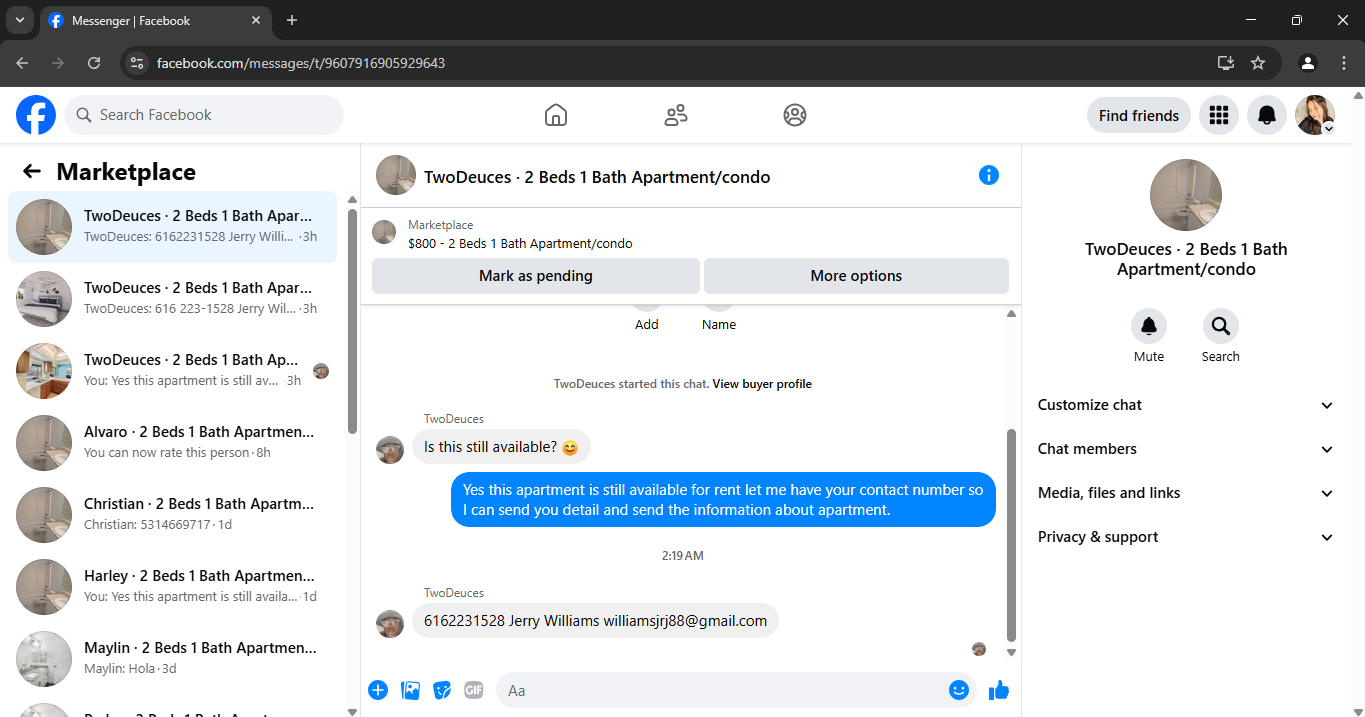Open Alvaro conversation
The image size is (1365, 717).
[172, 443]
